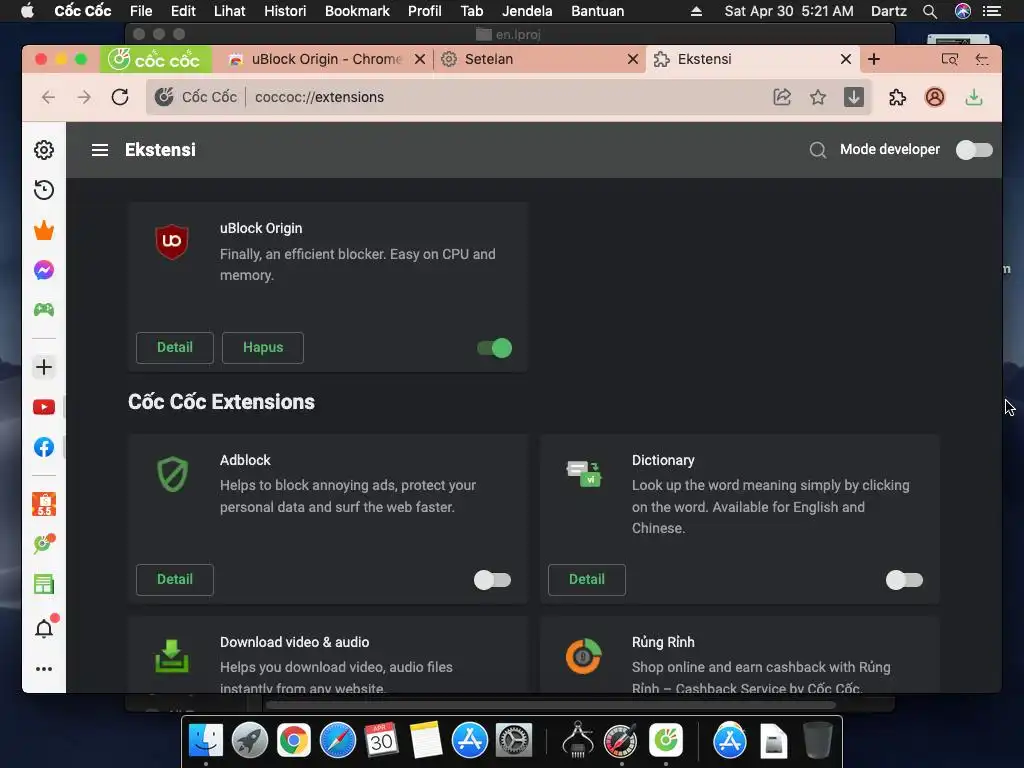
Task: Open History clock icon in sidebar
Action: [x=44, y=190]
